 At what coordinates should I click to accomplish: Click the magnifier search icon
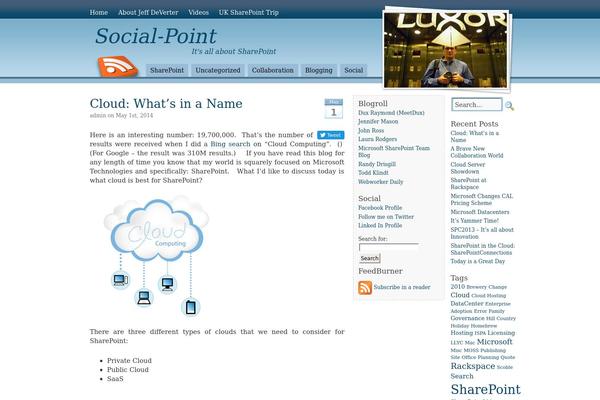pyautogui.click(x=509, y=106)
